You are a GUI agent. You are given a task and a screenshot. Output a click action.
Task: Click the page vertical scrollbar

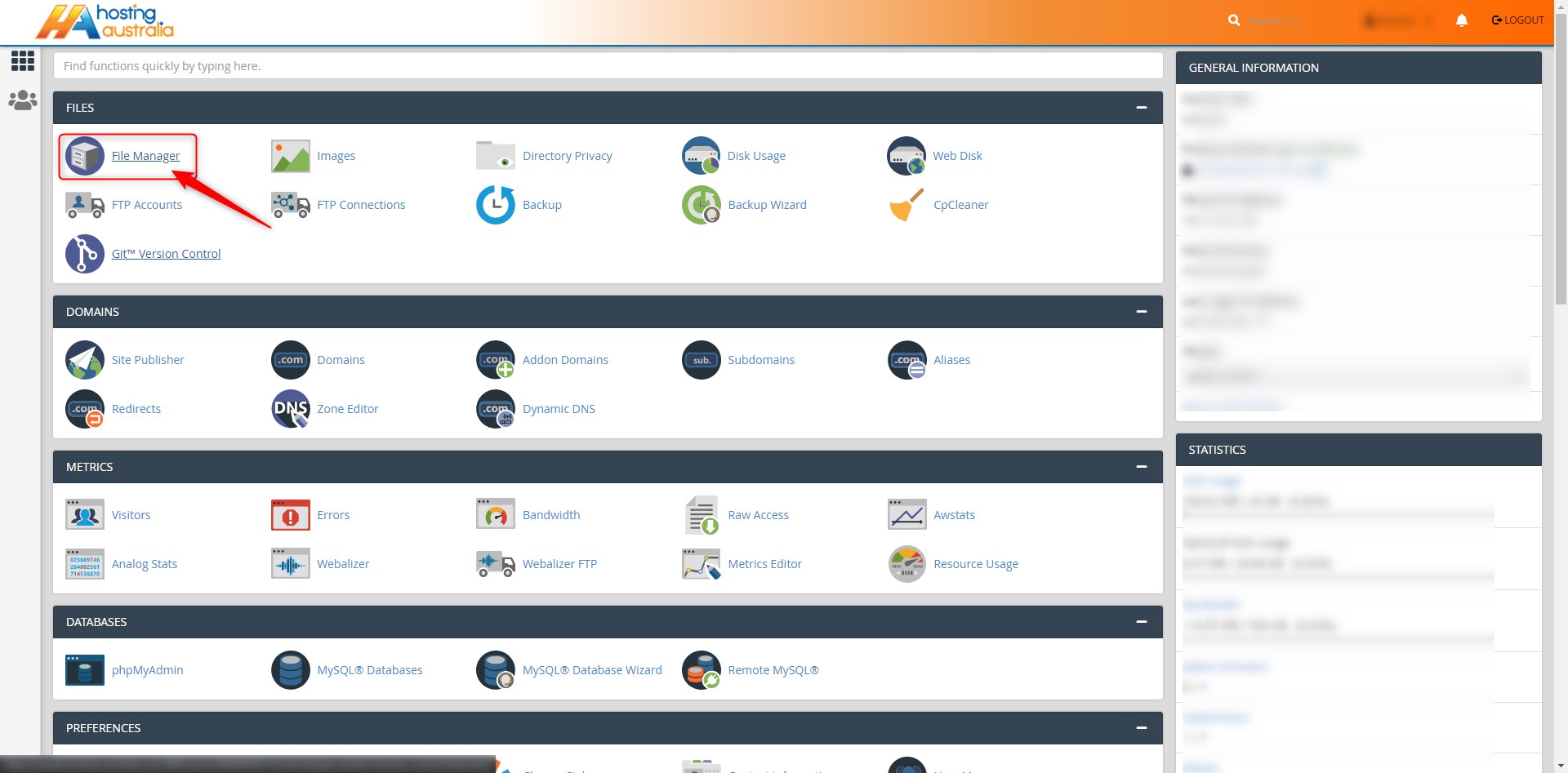[1561, 163]
